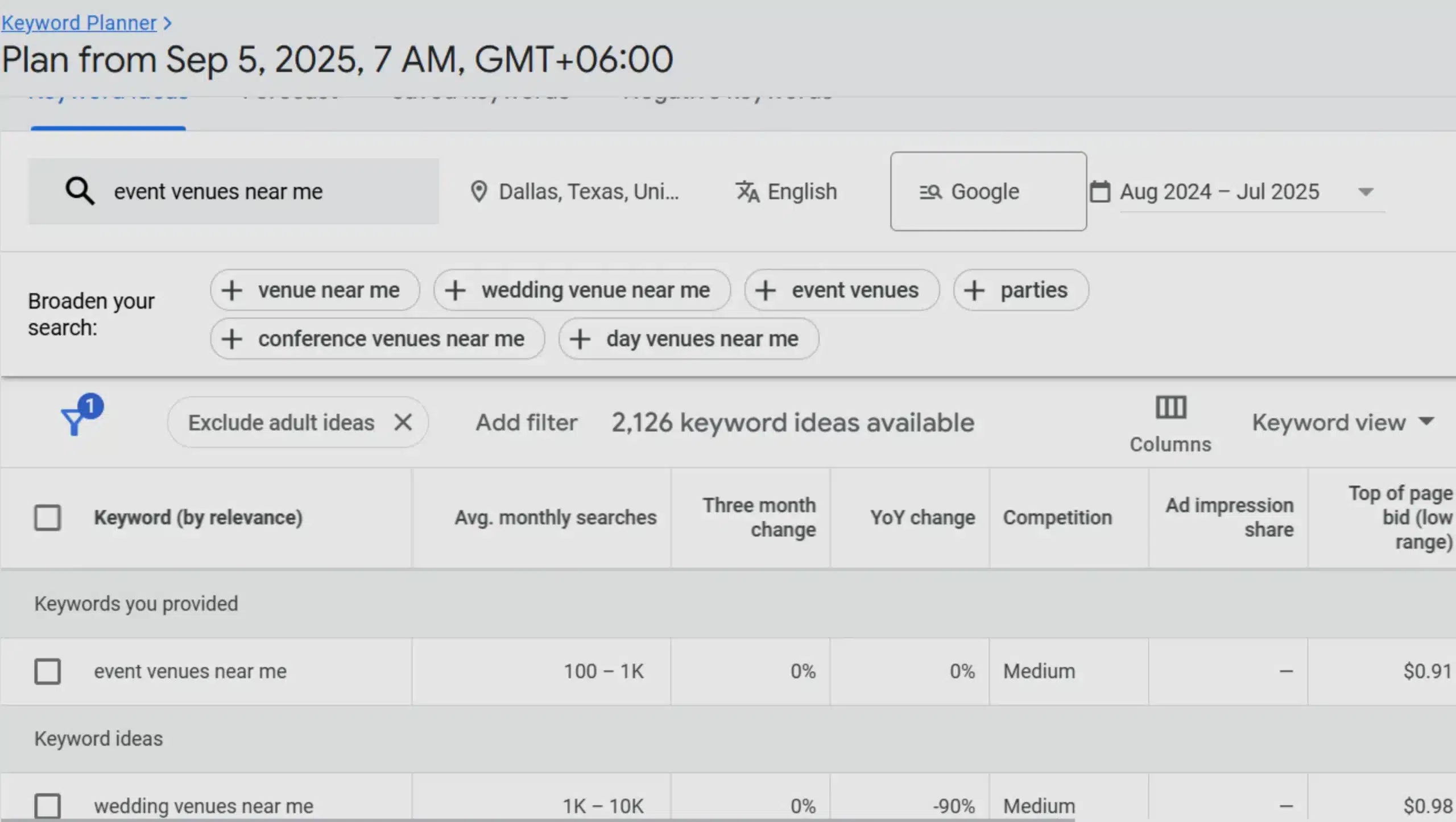
Task: Select the 'wedding venues near me' row checkbox
Action: point(48,805)
